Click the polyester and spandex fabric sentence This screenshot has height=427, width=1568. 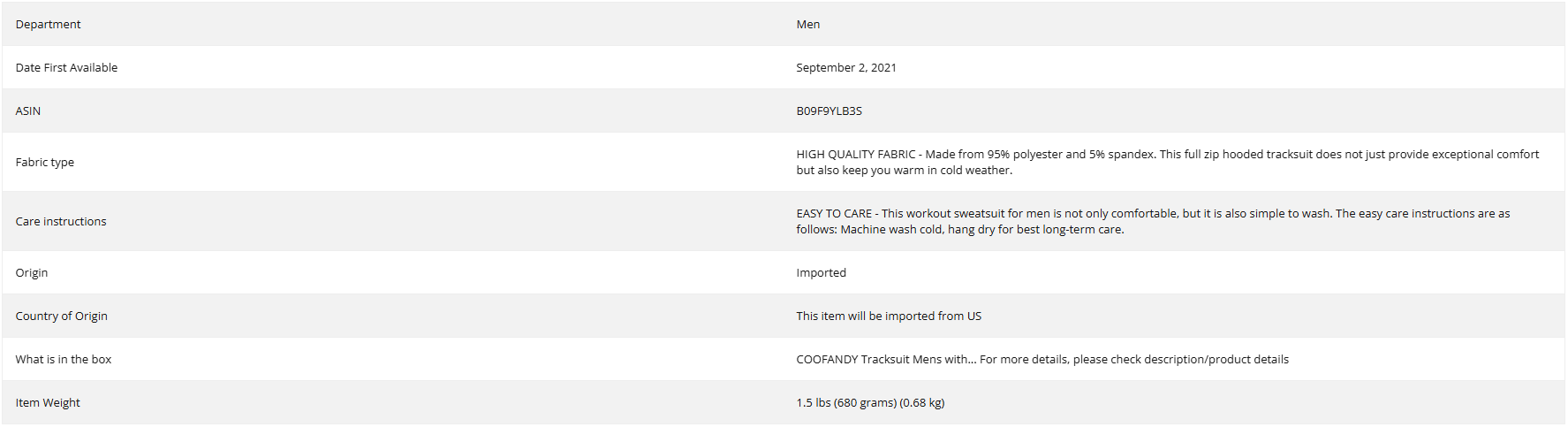(1041, 154)
